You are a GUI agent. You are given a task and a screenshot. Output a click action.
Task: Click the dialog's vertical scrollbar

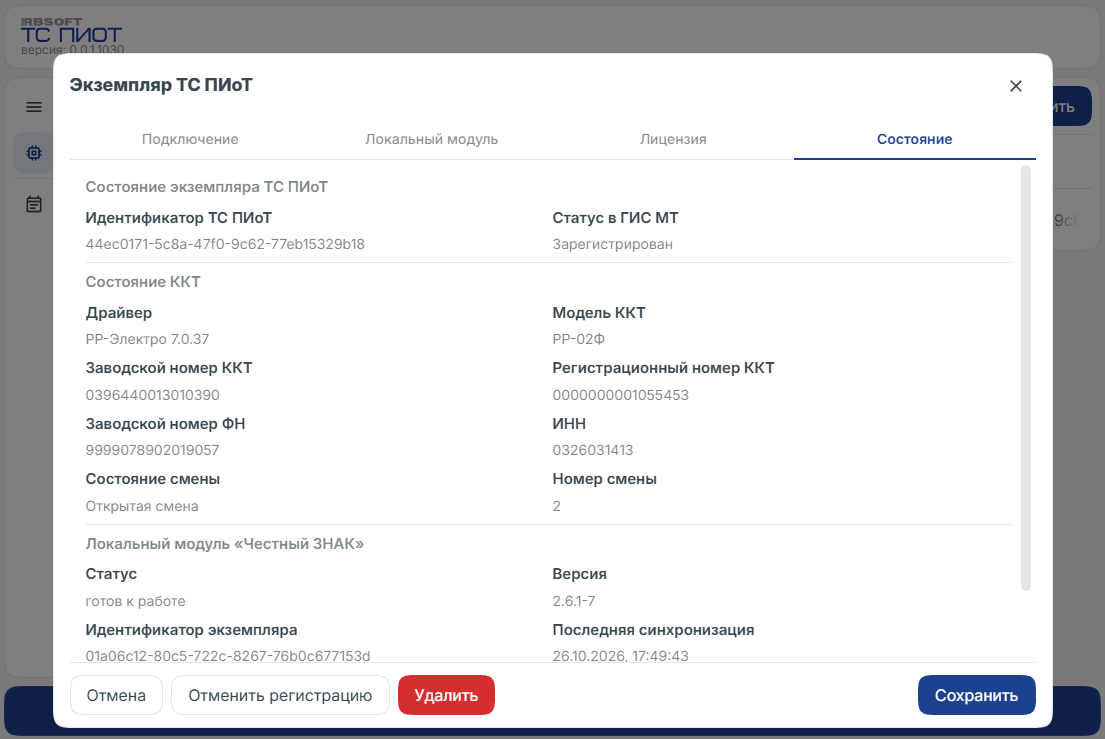click(x=1026, y=378)
